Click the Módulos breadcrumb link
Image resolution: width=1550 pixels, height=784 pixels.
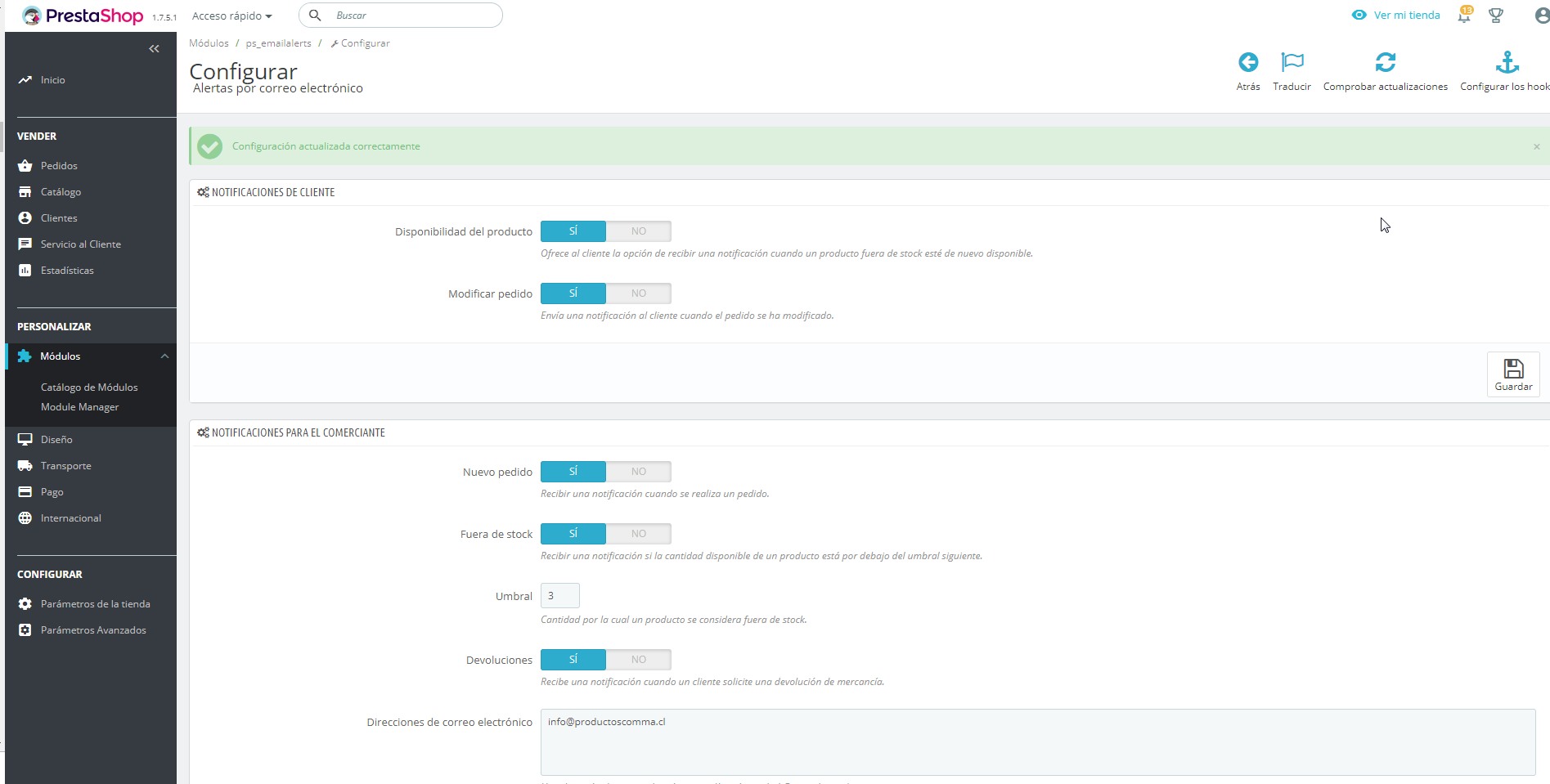tap(209, 43)
